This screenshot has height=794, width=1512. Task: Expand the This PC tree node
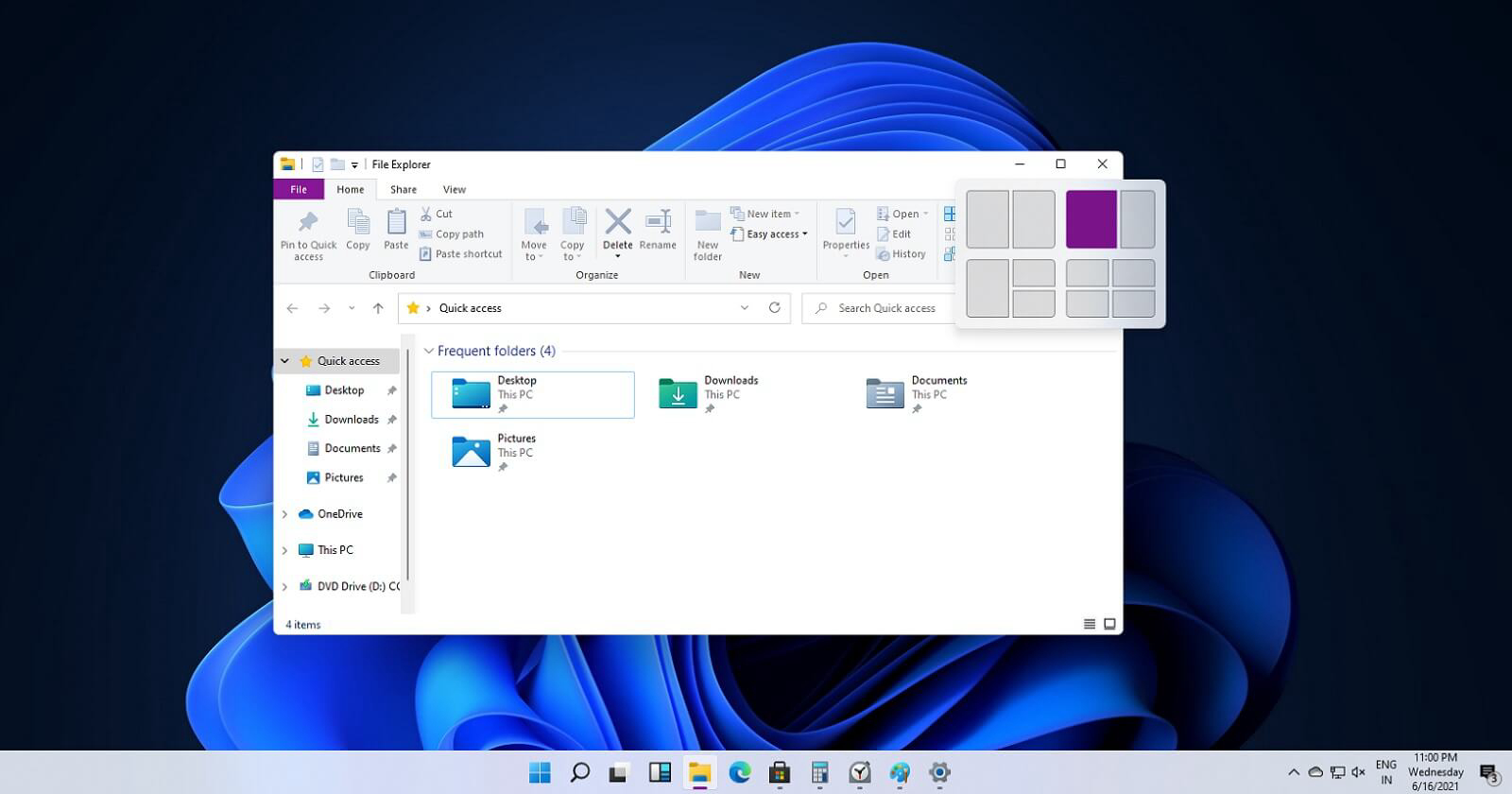(284, 550)
